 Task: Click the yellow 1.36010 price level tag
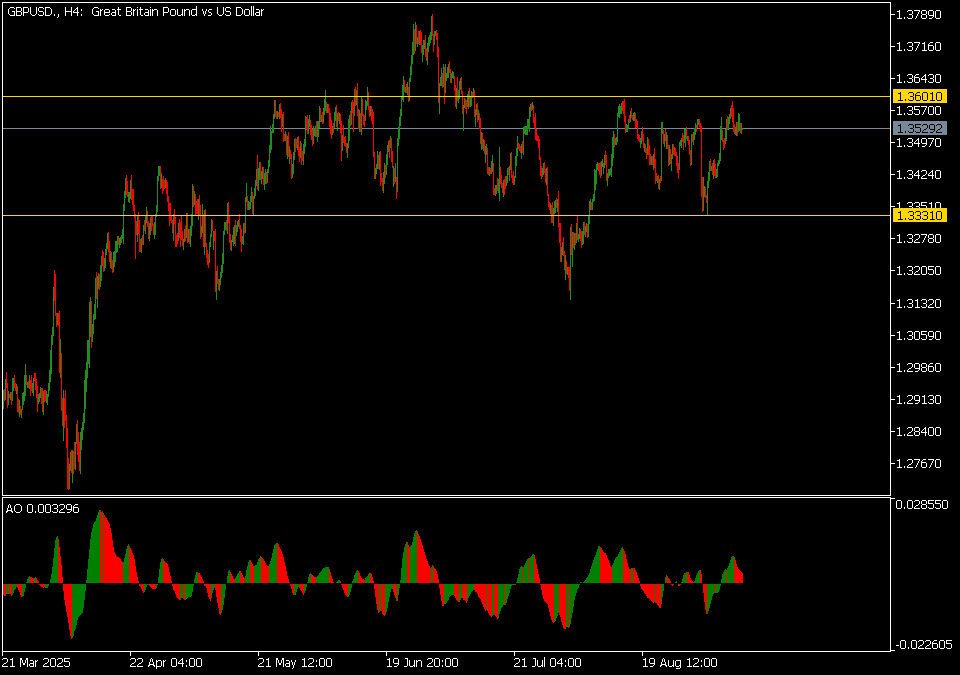pos(920,96)
